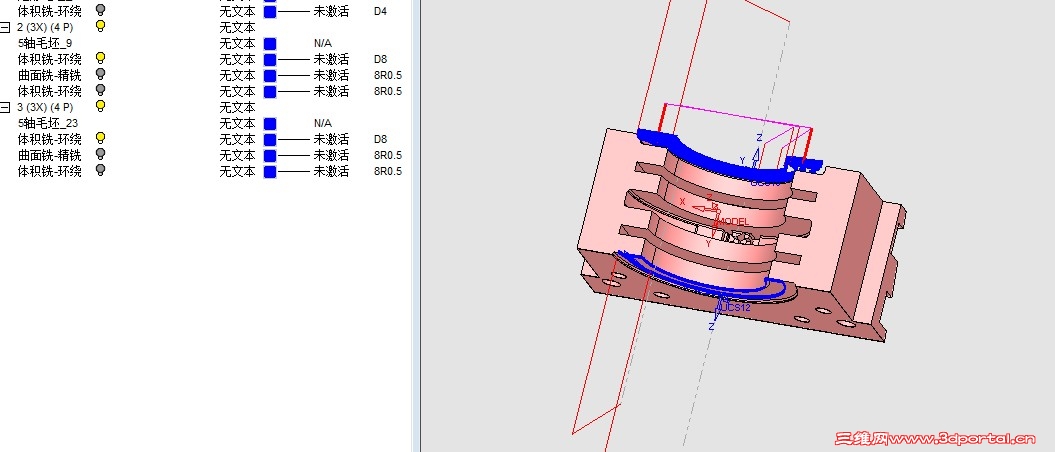Click 无文本 cell in the 5轴毛坯_23 row

click(x=238, y=124)
